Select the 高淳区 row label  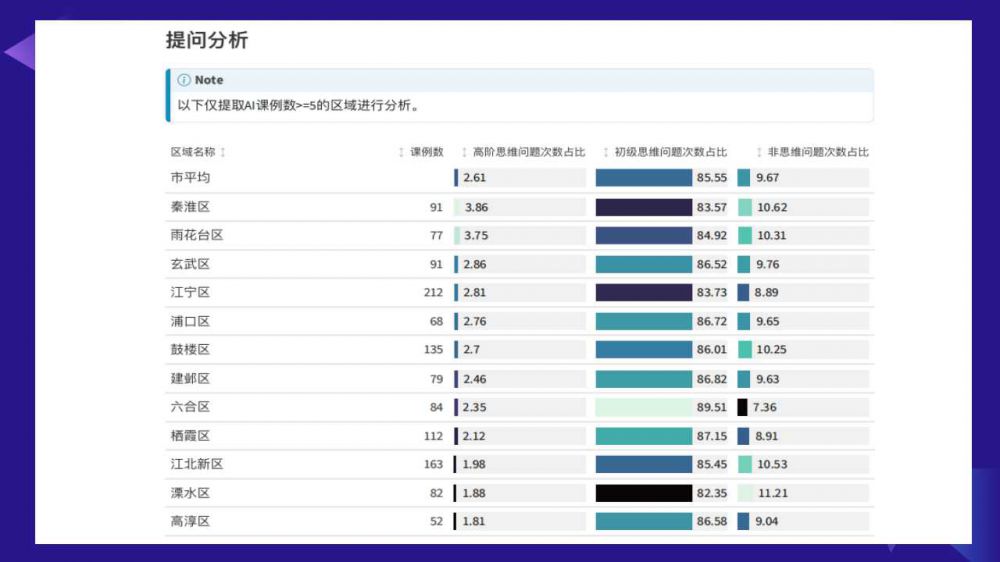click(x=190, y=522)
